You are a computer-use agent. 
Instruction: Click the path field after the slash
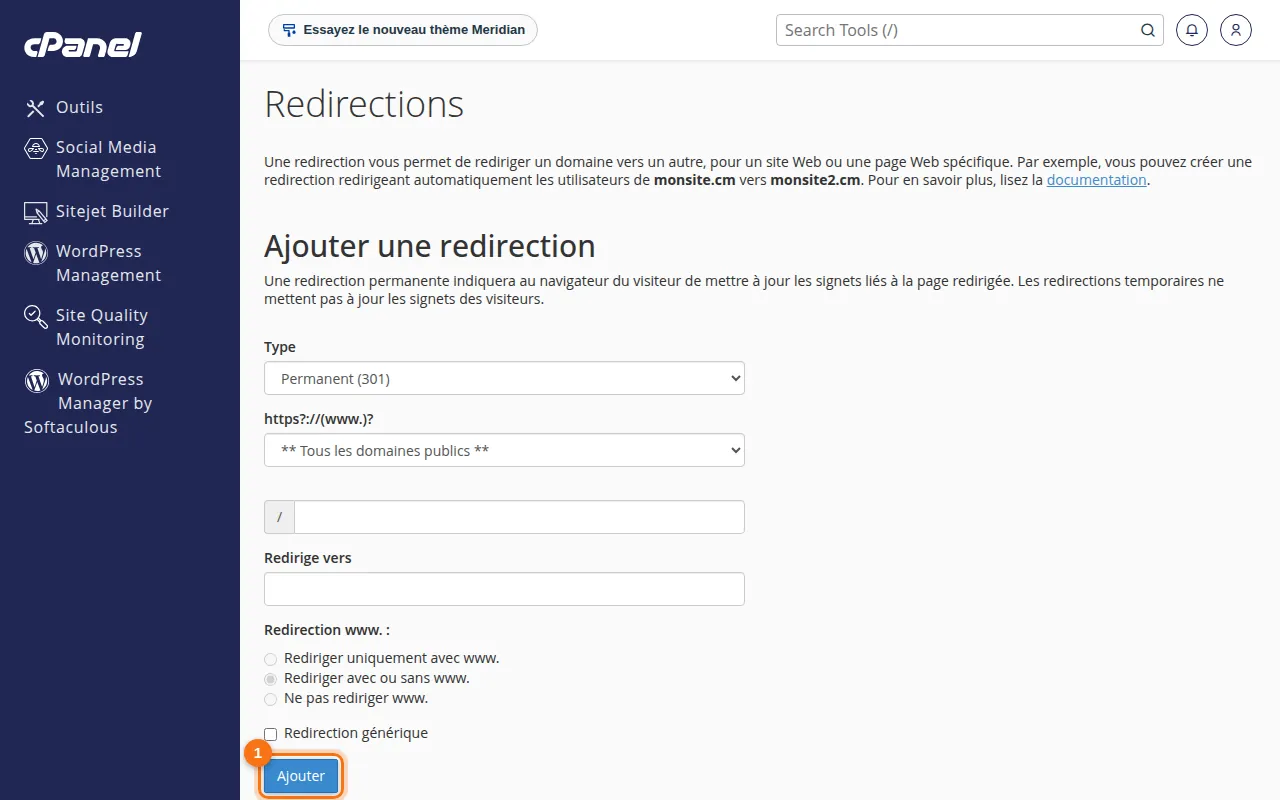[519, 517]
